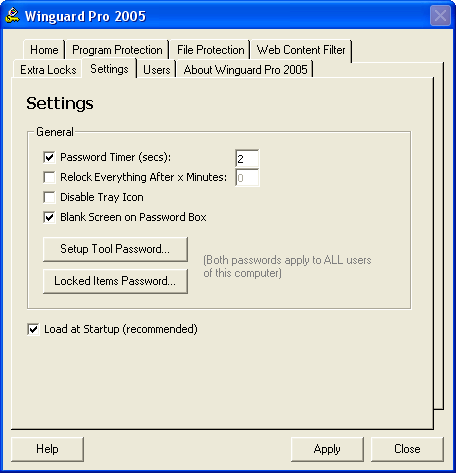Open Help from the bottom button

pyautogui.click(x=47, y=449)
